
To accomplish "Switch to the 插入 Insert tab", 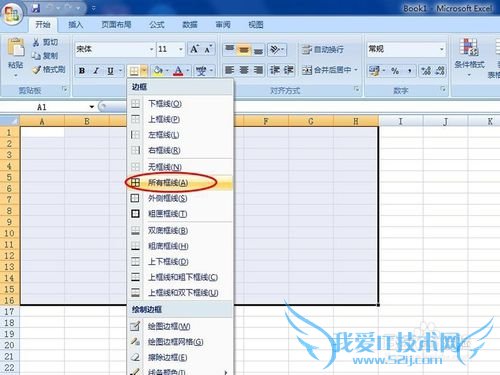I will click(75, 24).
